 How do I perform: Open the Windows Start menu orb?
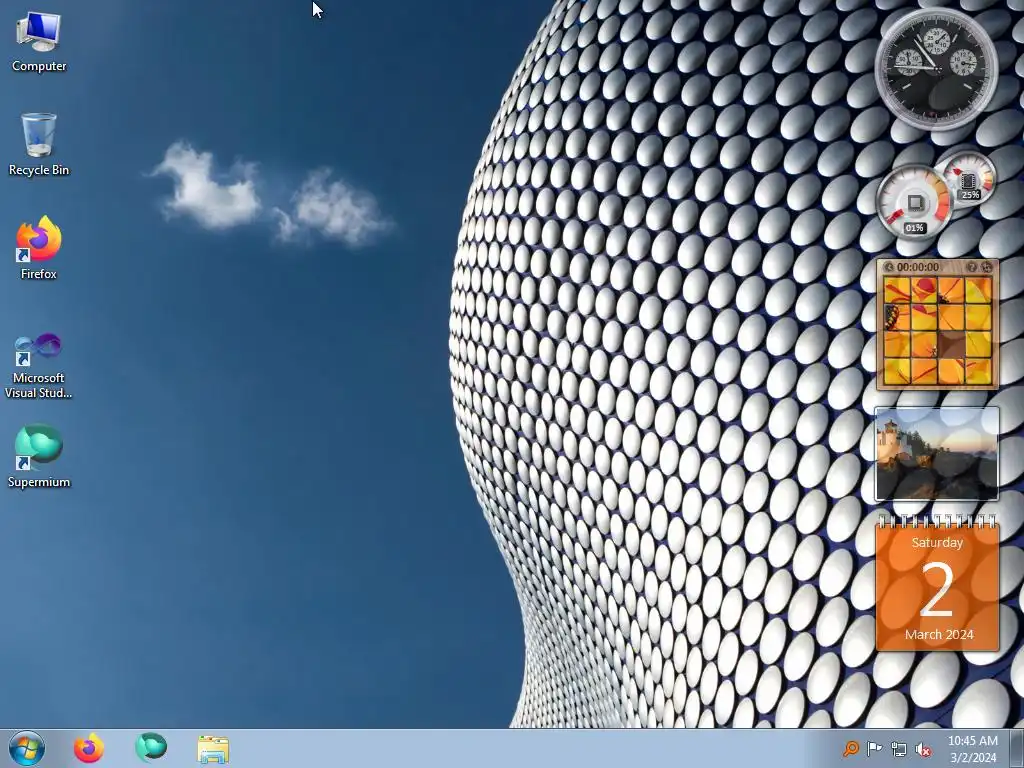coord(27,748)
